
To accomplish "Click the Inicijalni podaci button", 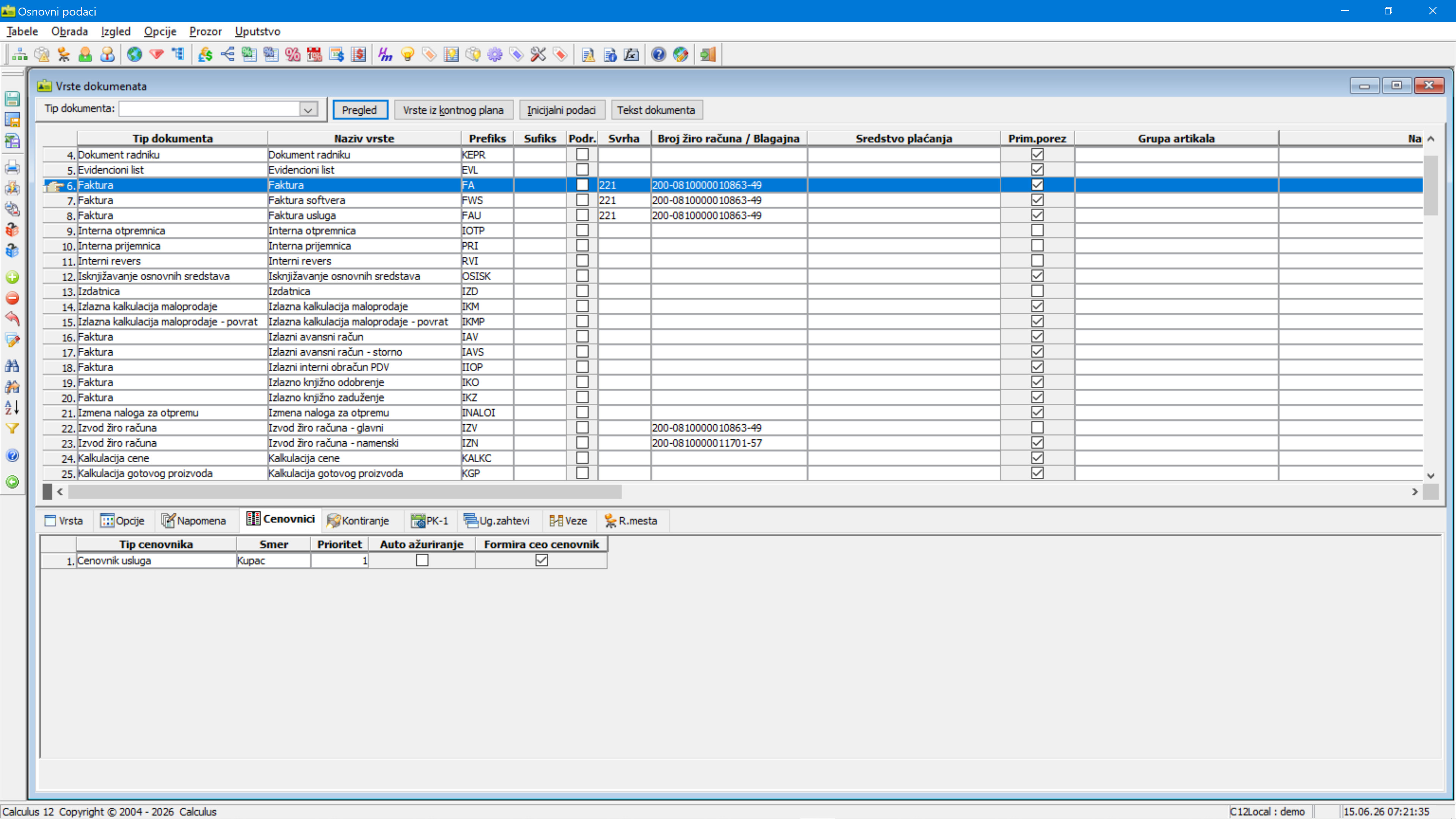I will tap(562, 110).
